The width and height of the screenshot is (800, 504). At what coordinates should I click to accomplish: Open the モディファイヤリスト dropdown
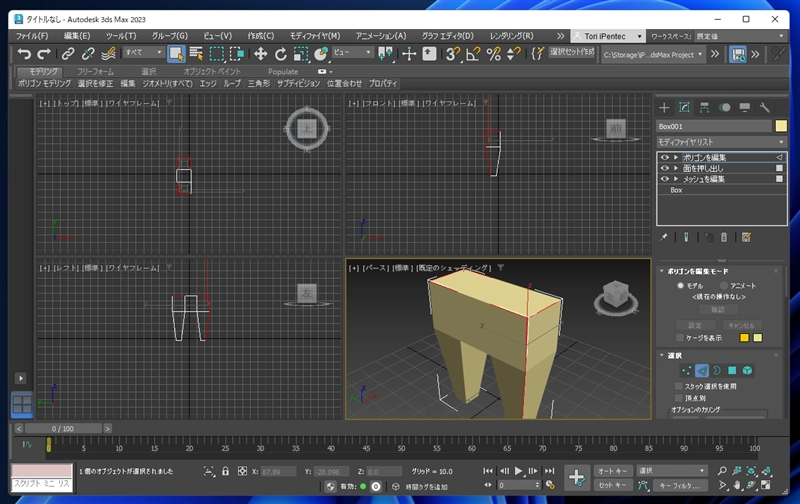tap(721, 142)
